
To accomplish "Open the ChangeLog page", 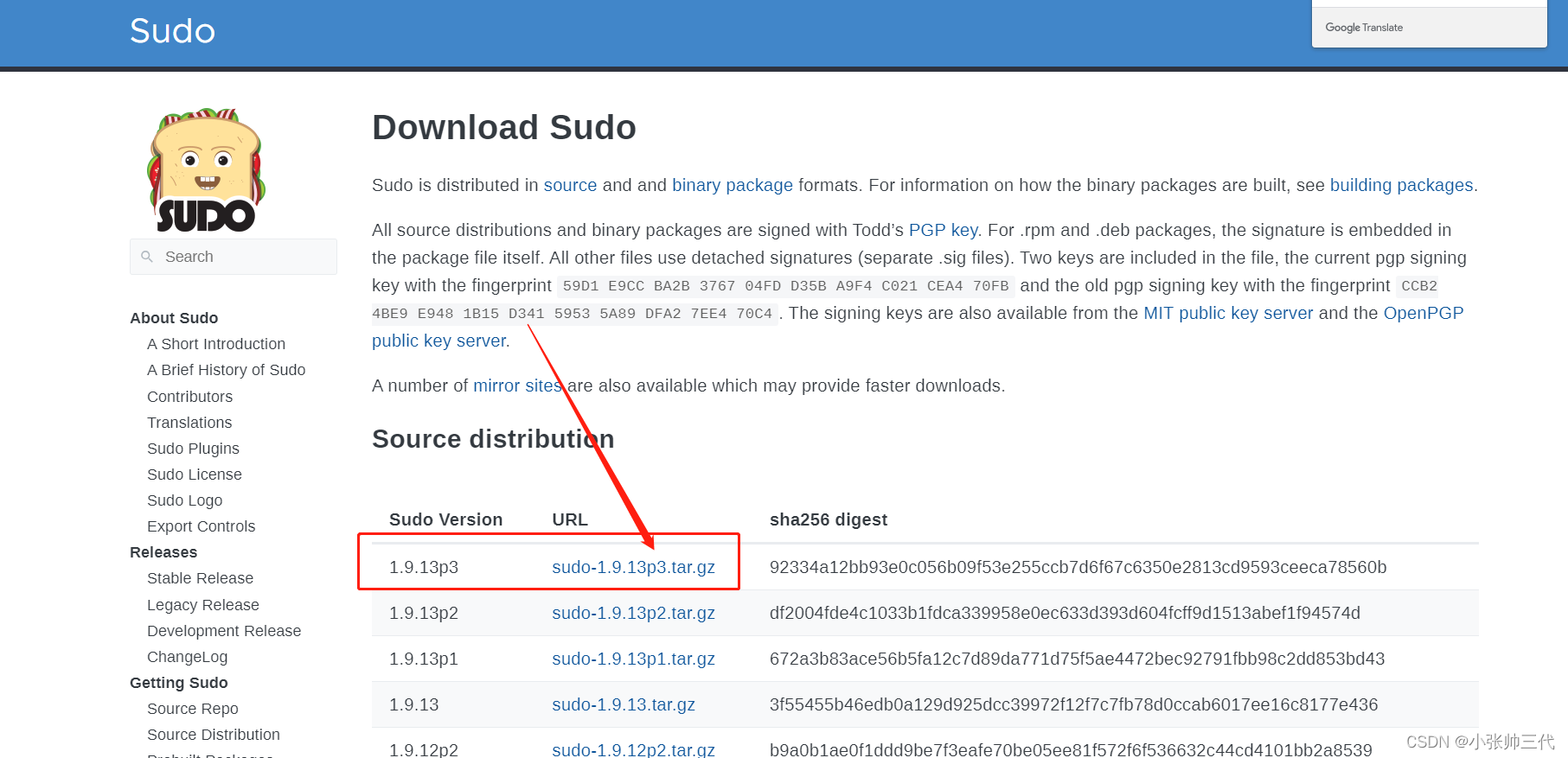I will click(x=187, y=657).
